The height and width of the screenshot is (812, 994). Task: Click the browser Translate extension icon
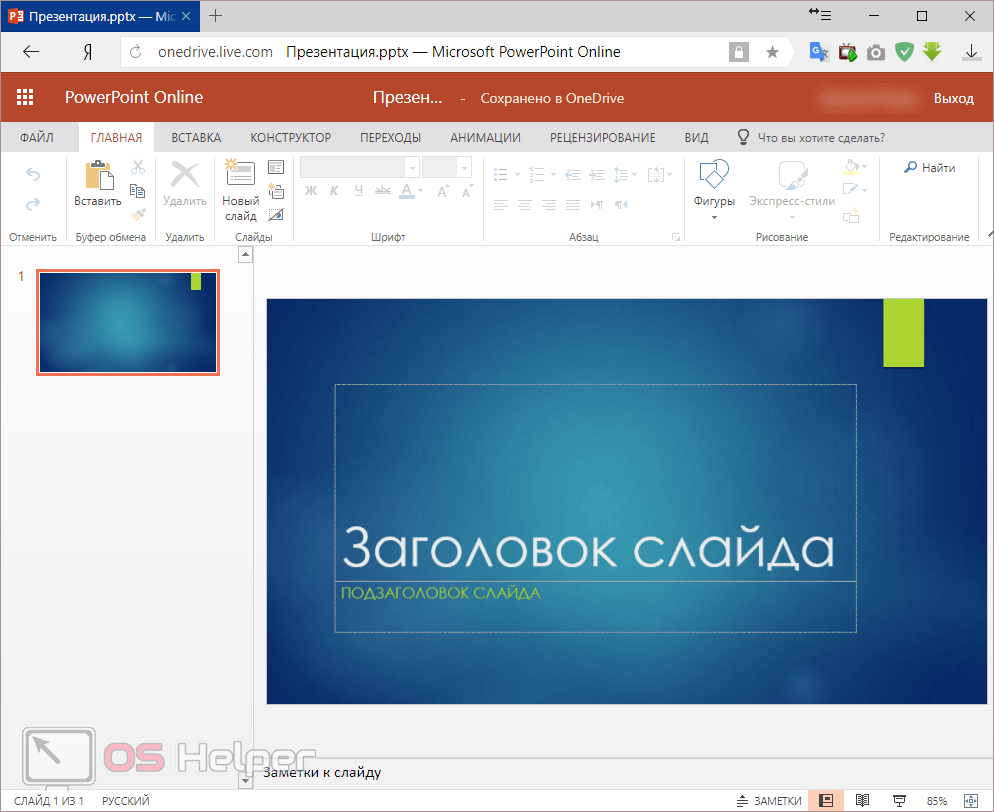[818, 52]
